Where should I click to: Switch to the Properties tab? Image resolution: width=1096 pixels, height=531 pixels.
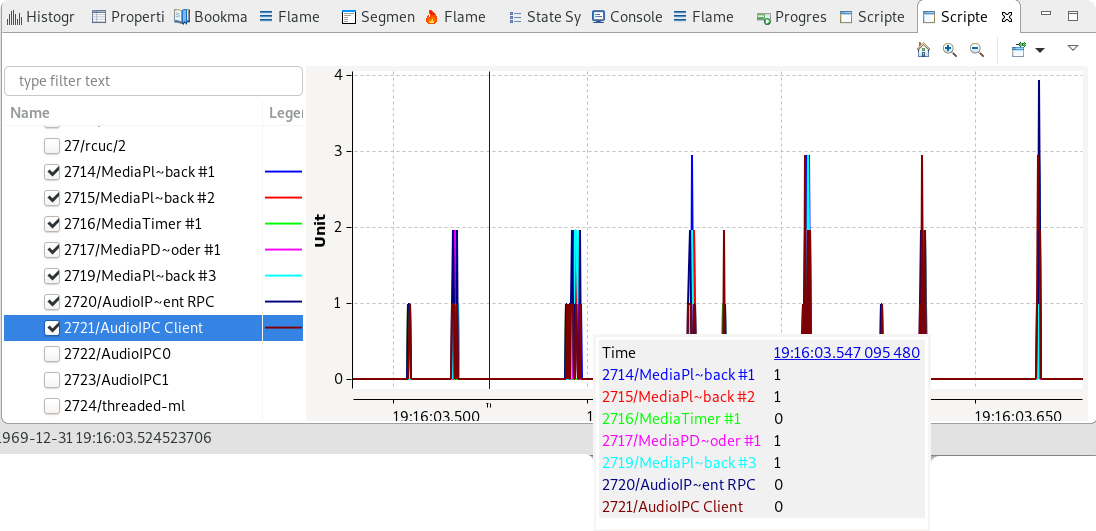(128, 17)
